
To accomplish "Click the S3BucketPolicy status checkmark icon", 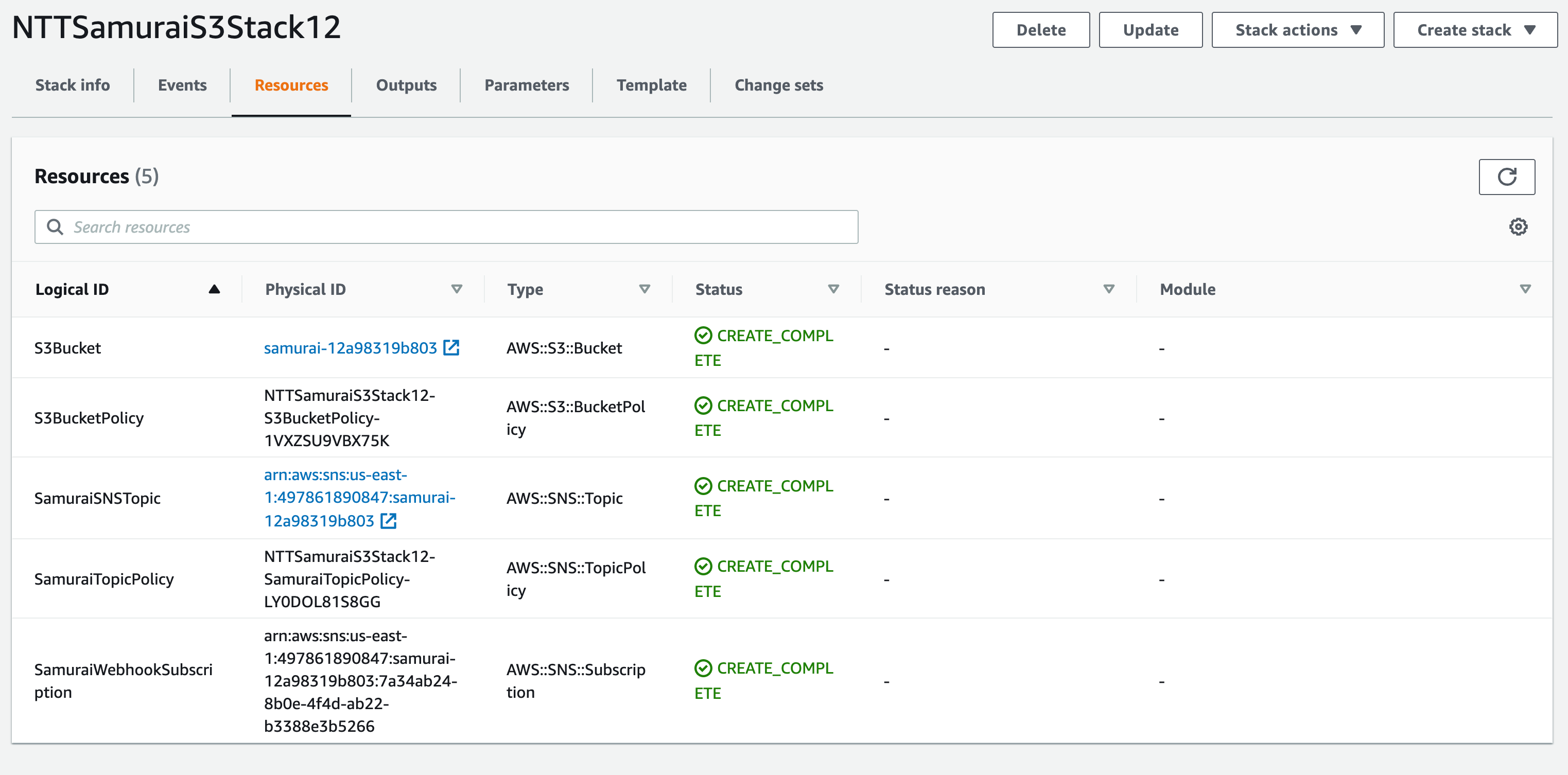I will coord(703,405).
